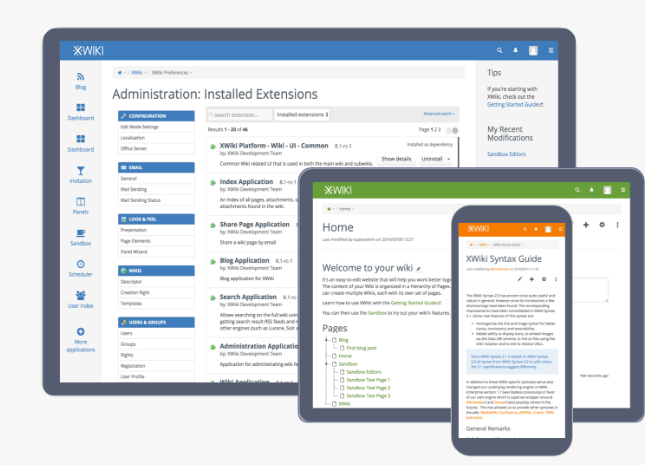Open notifications bell in blue header
The height and width of the screenshot is (465, 645).
coord(515,50)
